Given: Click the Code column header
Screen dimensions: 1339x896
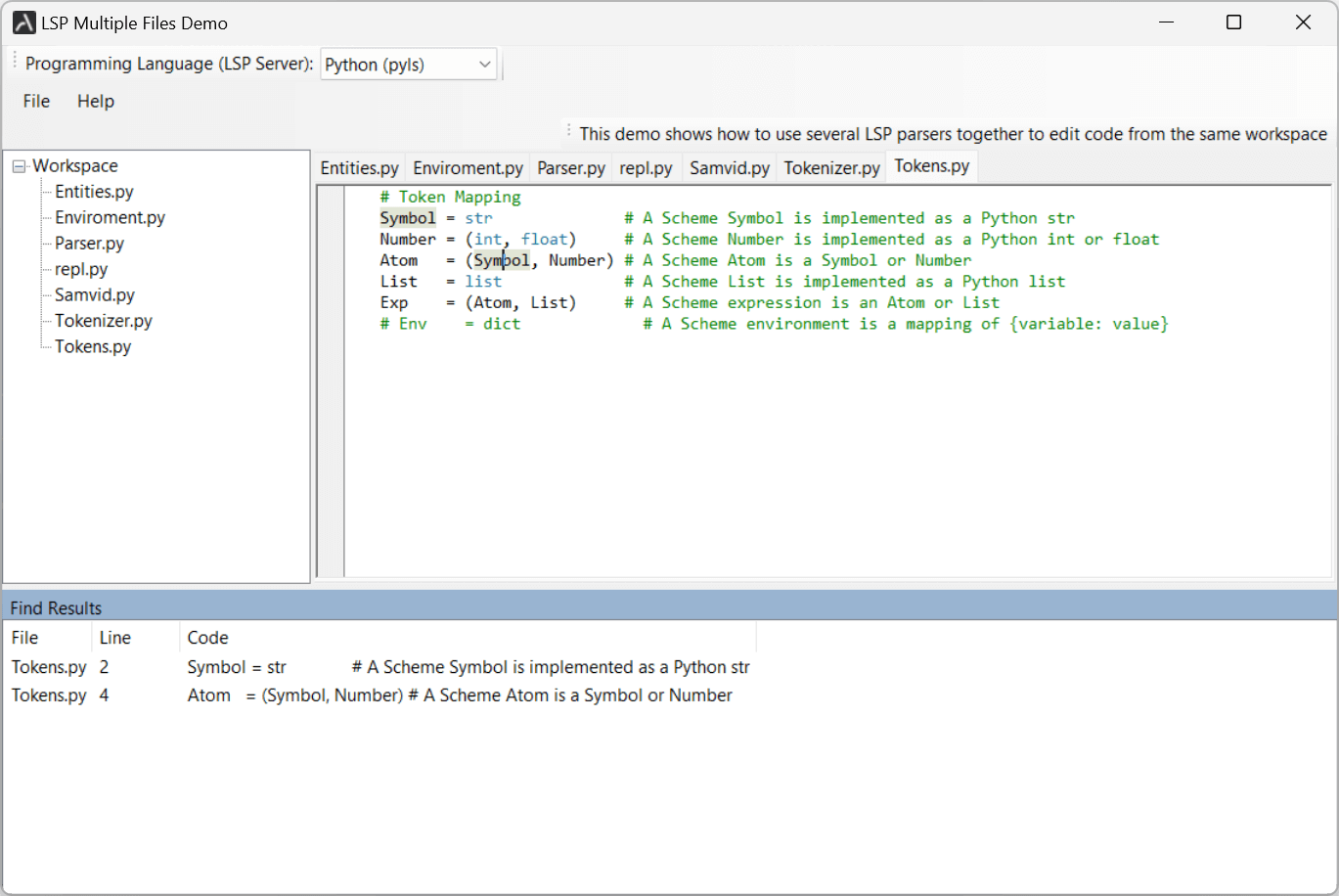Looking at the screenshot, I should pos(468,638).
